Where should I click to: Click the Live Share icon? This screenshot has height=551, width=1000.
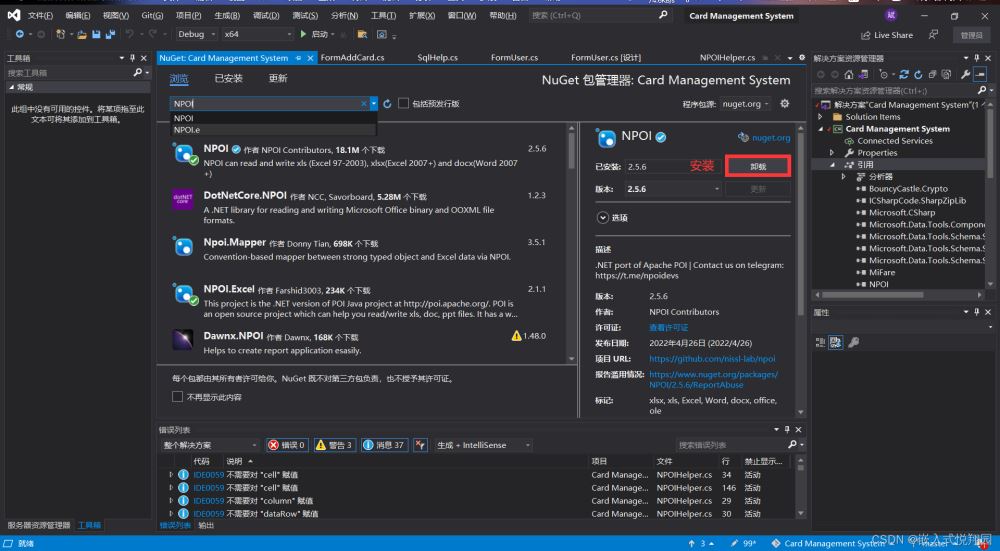click(x=865, y=35)
